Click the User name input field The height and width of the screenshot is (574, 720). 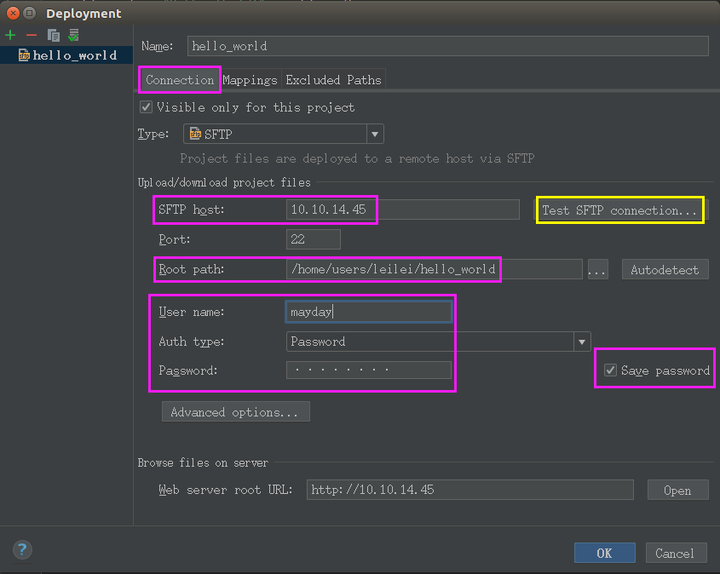(368, 312)
